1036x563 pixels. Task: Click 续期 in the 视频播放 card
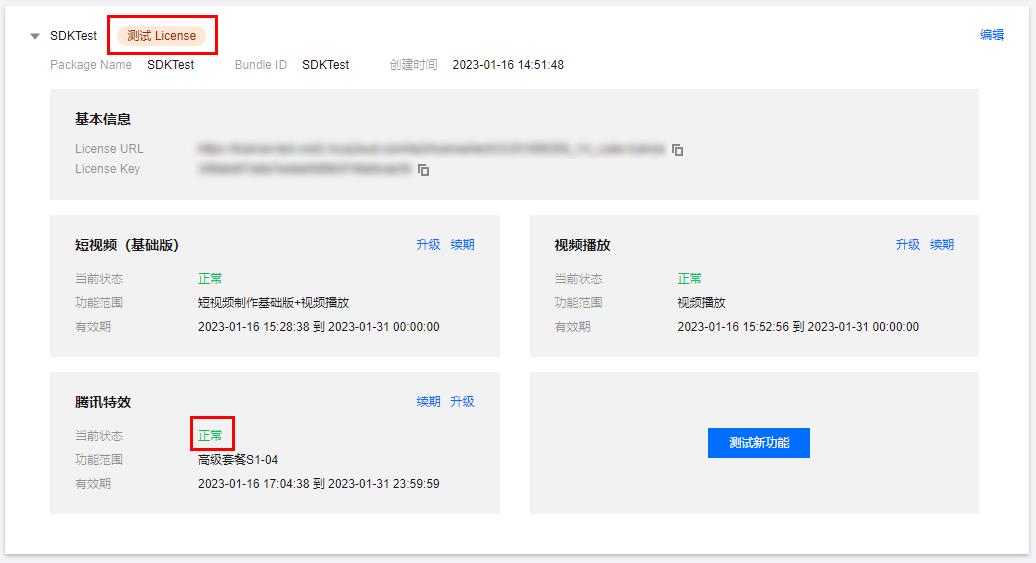942,244
